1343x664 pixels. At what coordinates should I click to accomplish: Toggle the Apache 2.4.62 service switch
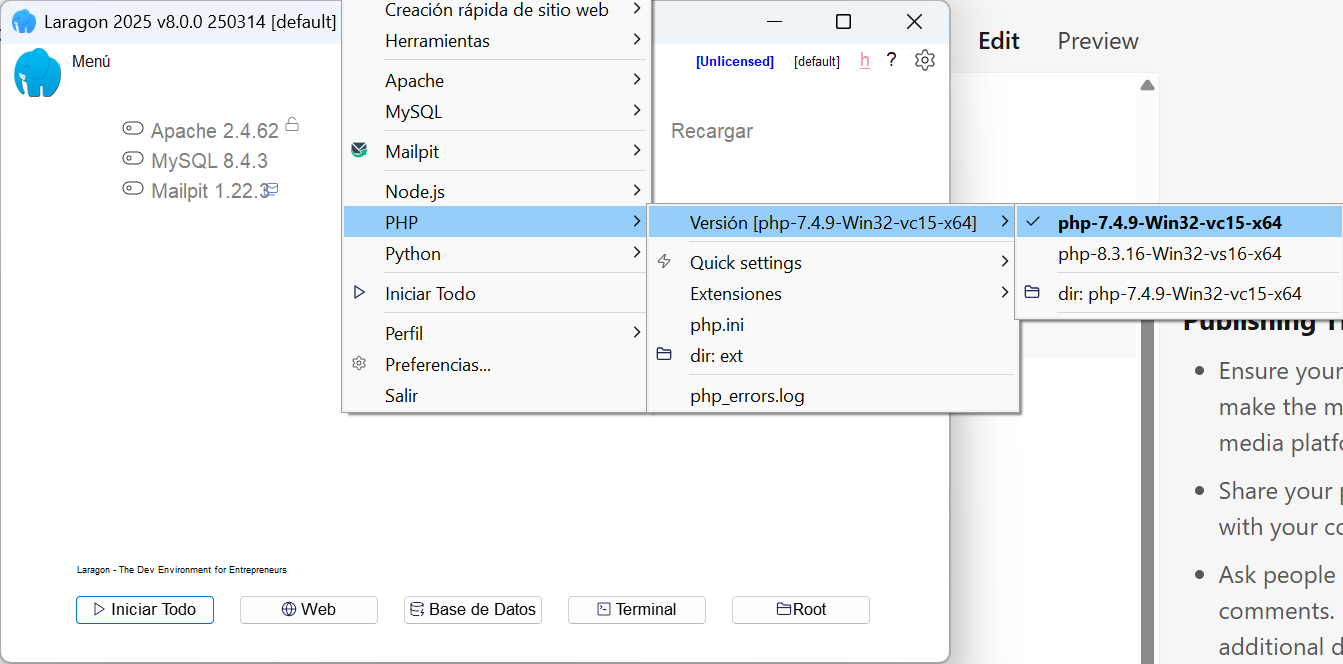click(133, 128)
